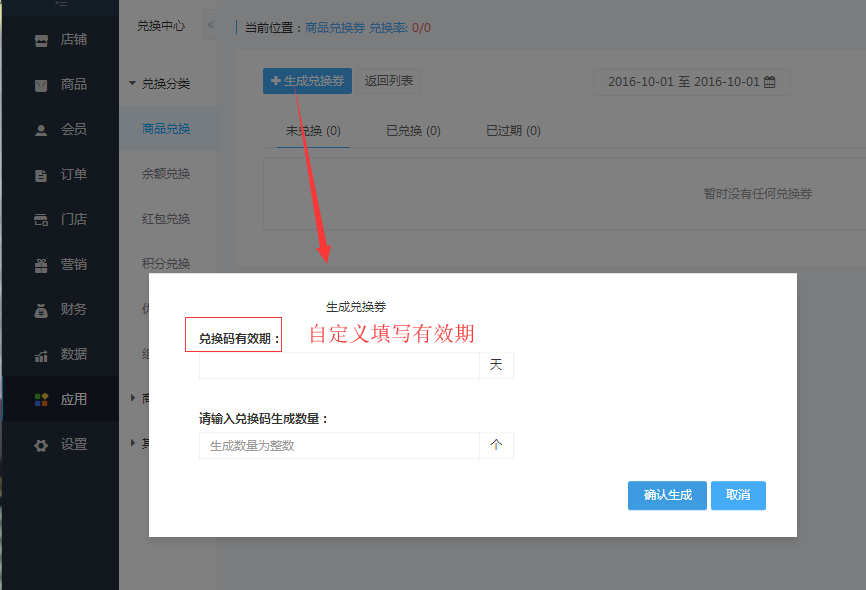Click the 兑换中心 panel title
Screen dimensions: 866x590
click(161, 26)
